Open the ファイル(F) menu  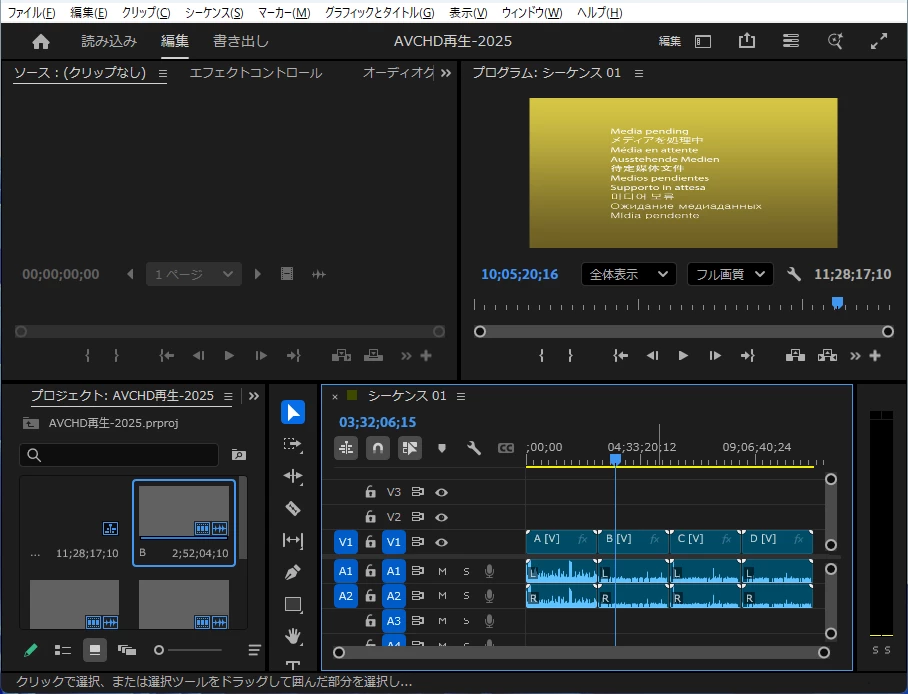[x=31, y=12]
